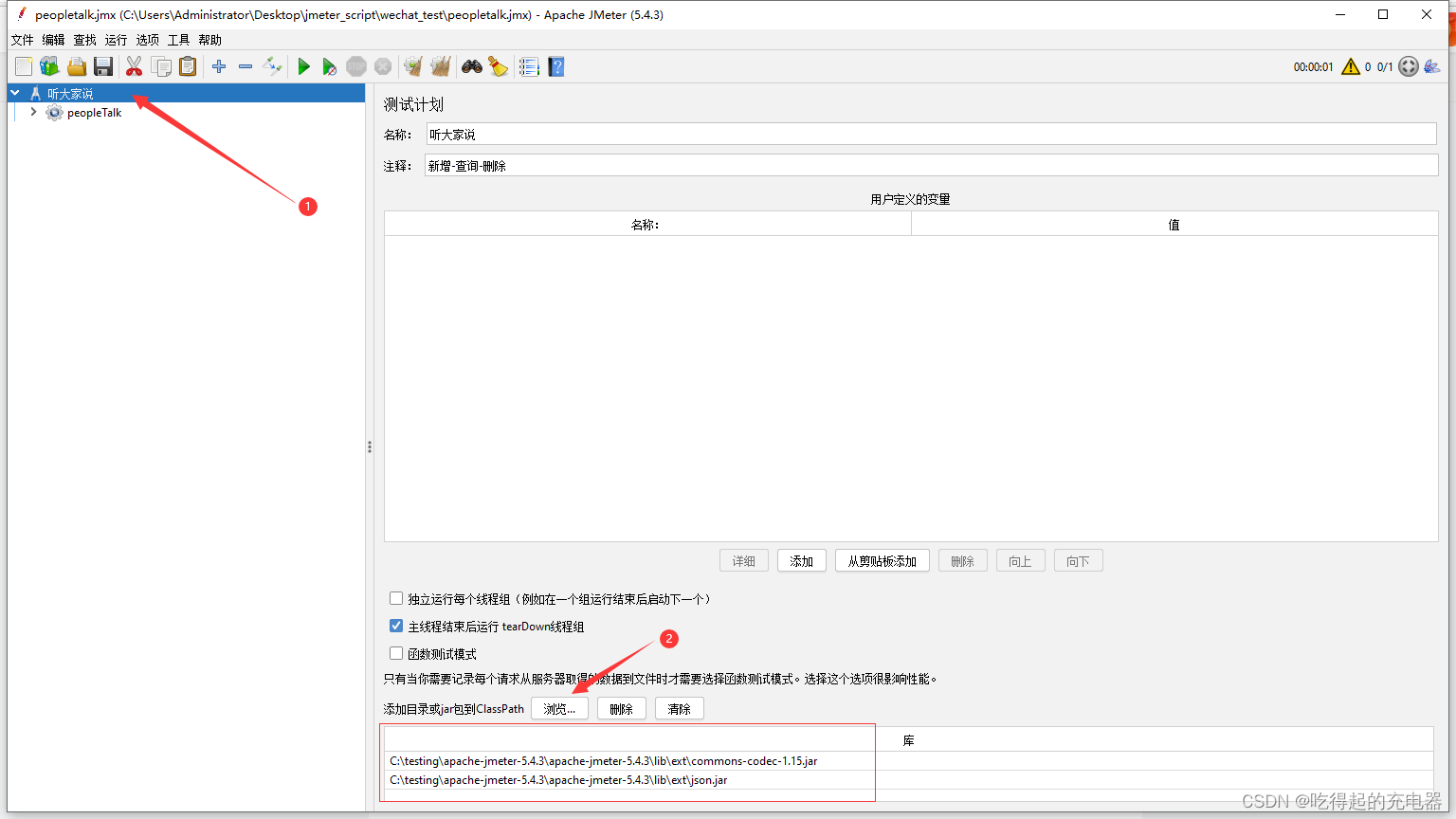This screenshot has width=1456, height=819.
Task: Enable 独立运行每个线程组 checkbox
Action: click(x=396, y=598)
